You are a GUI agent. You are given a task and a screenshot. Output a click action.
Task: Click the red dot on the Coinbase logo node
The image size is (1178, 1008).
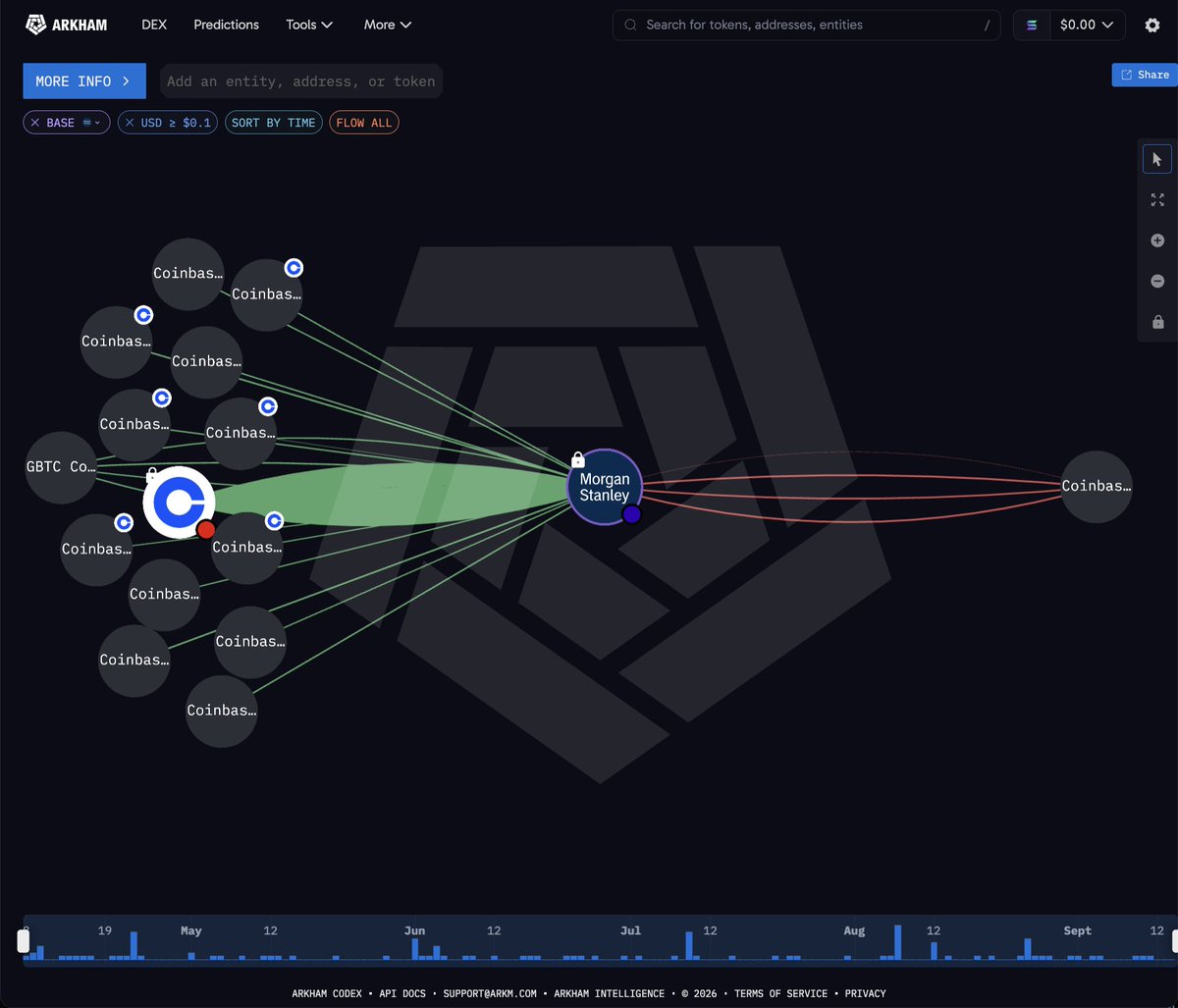[x=205, y=530]
